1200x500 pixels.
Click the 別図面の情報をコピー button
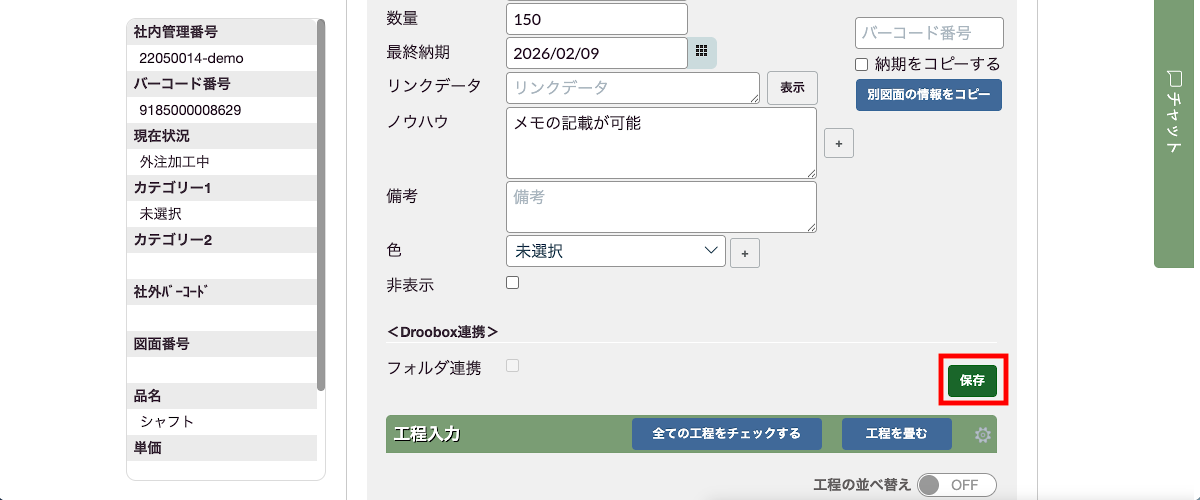pos(928,95)
